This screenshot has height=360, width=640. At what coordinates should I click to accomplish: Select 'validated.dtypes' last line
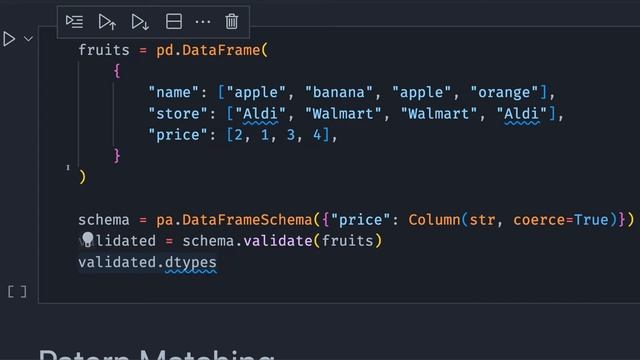147,262
